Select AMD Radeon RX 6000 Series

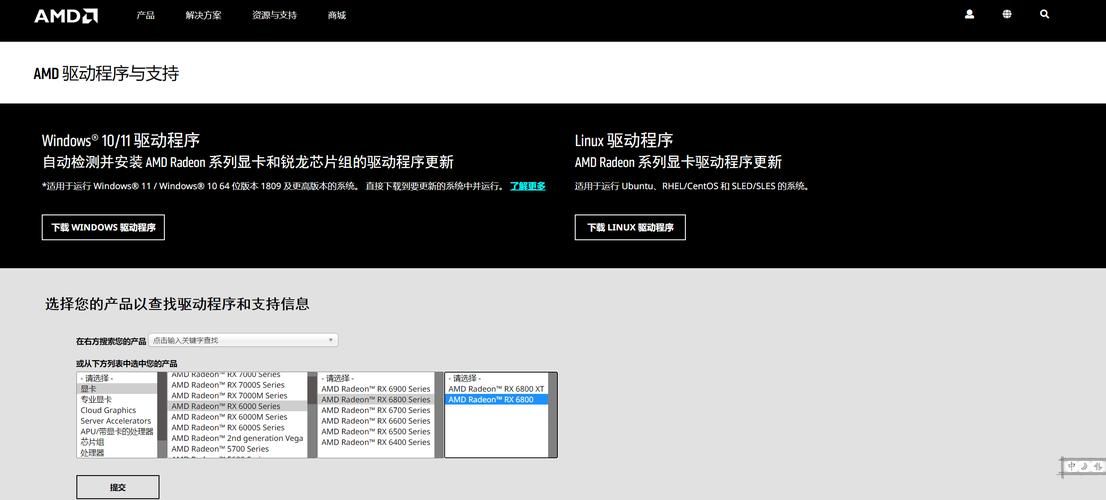pyautogui.click(x=238, y=406)
